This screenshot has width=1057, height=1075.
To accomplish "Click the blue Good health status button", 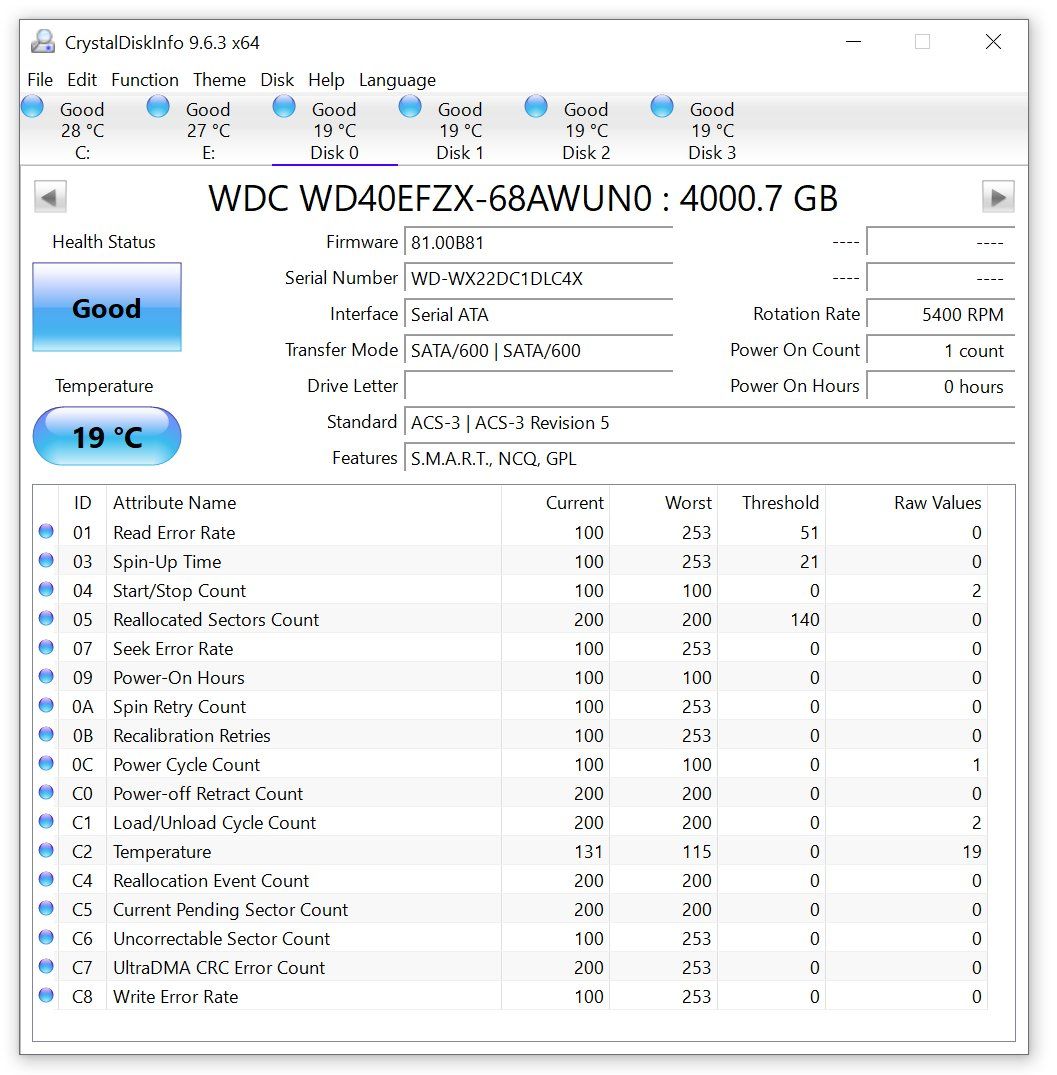I will point(107,307).
